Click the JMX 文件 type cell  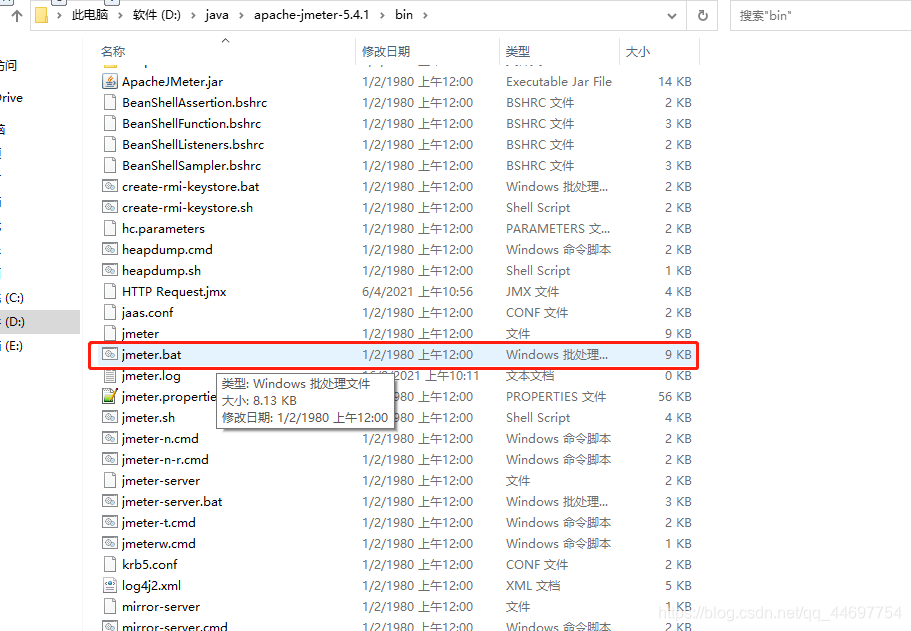click(532, 292)
